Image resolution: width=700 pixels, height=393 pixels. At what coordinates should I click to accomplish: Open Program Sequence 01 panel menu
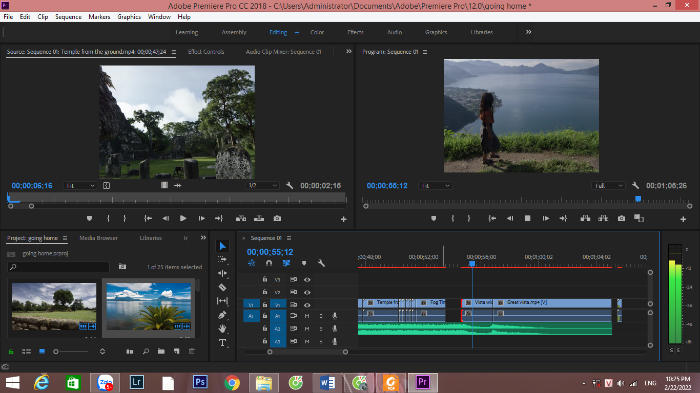pyautogui.click(x=425, y=52)
